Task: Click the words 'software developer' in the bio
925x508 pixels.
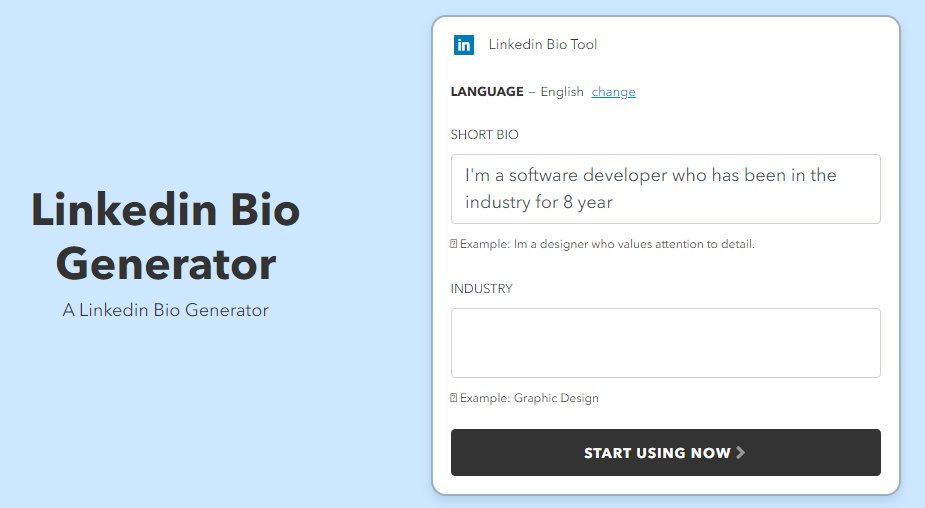Action: 572,175
